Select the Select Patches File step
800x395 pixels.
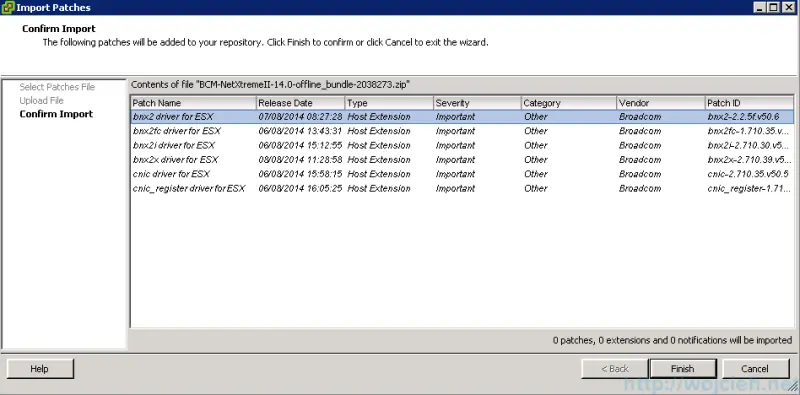click(57, 87)
